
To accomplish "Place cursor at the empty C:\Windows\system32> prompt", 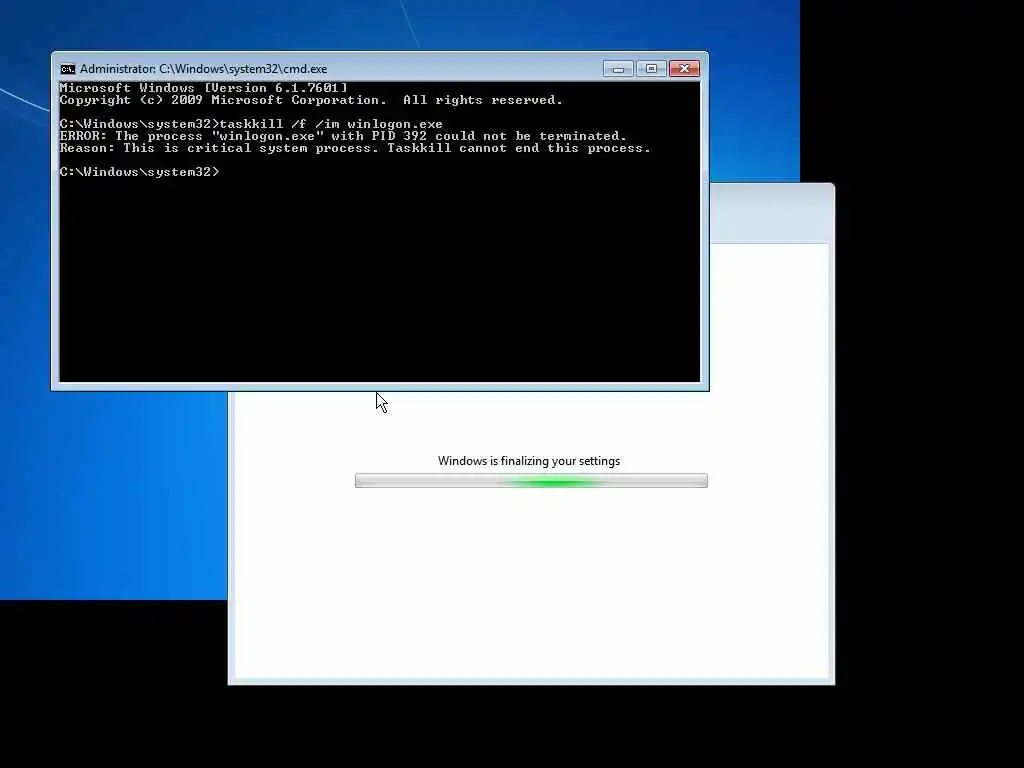I will 140,172.
